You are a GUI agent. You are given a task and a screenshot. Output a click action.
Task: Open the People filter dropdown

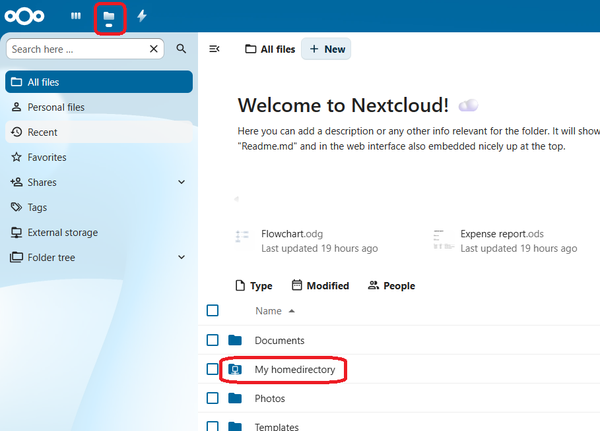(x=391, y=286)
